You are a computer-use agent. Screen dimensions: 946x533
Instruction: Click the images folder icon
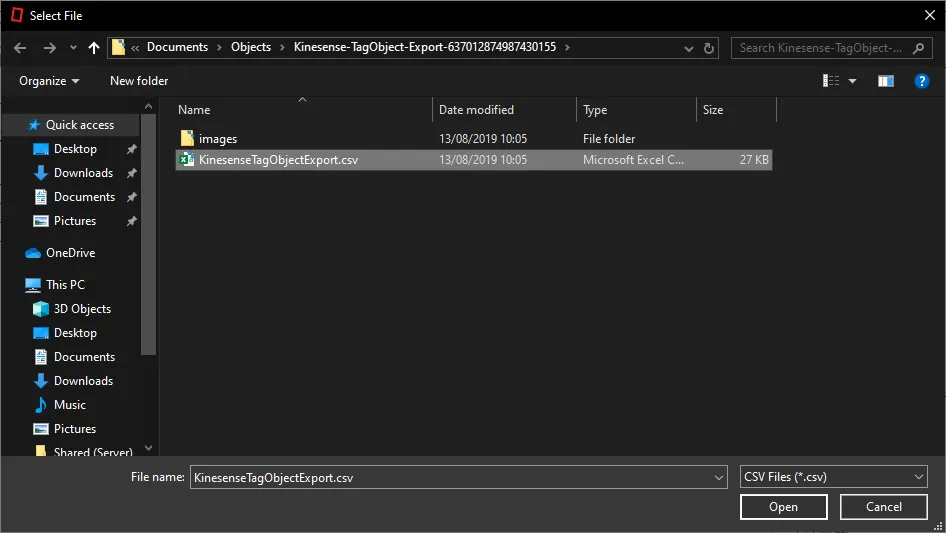point(187,138)
